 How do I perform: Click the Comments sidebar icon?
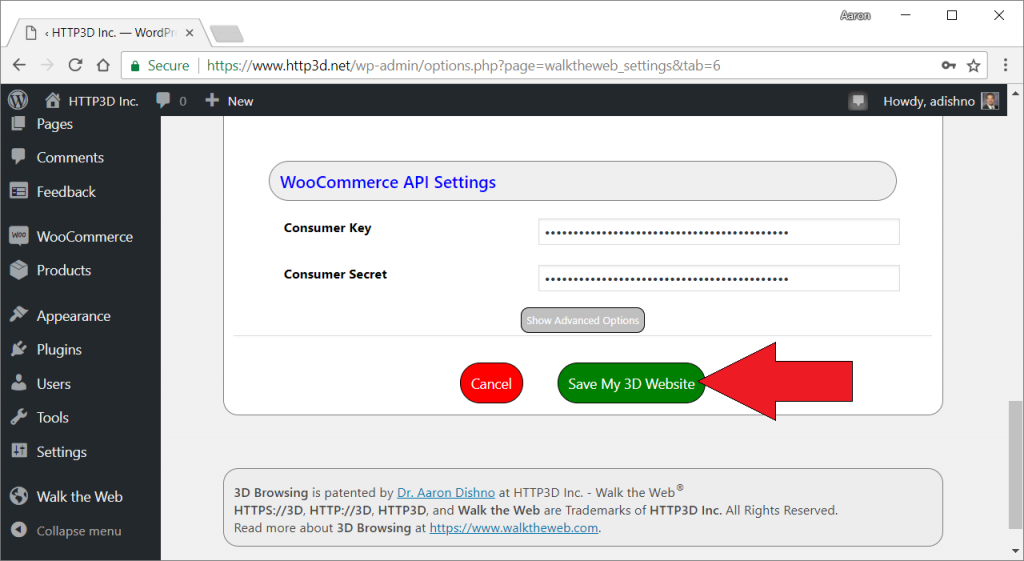pyautogui.click(x=18, y=156)
